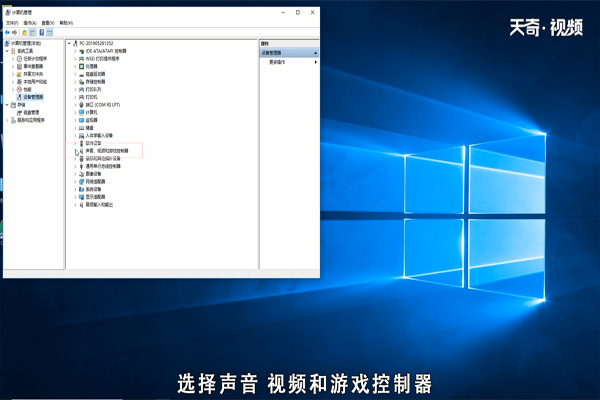Viewport: 600px width, 400px height.
Task: Expand the 打印队列 node
Action: click(75, 89)
